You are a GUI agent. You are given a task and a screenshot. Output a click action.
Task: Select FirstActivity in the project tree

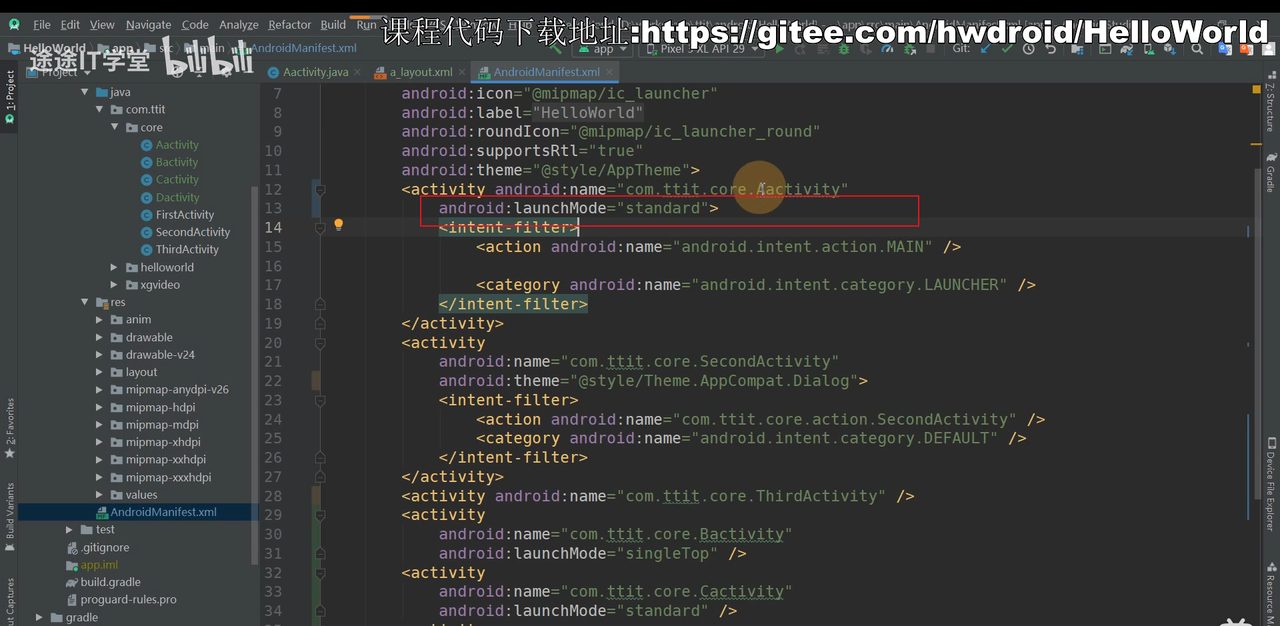[185, 214]
